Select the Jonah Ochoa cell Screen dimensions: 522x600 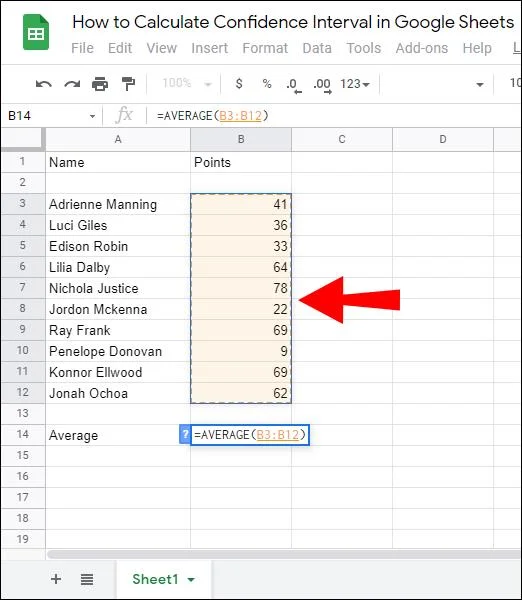[x=118, y=393]
